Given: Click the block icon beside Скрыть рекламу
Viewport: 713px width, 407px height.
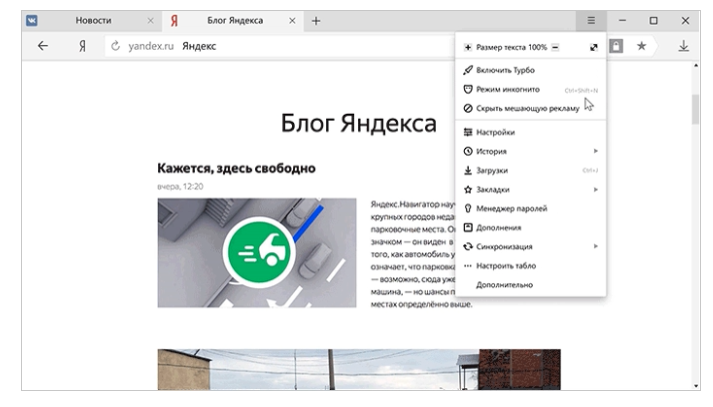Looking at the screenshot, I should 468,108.
